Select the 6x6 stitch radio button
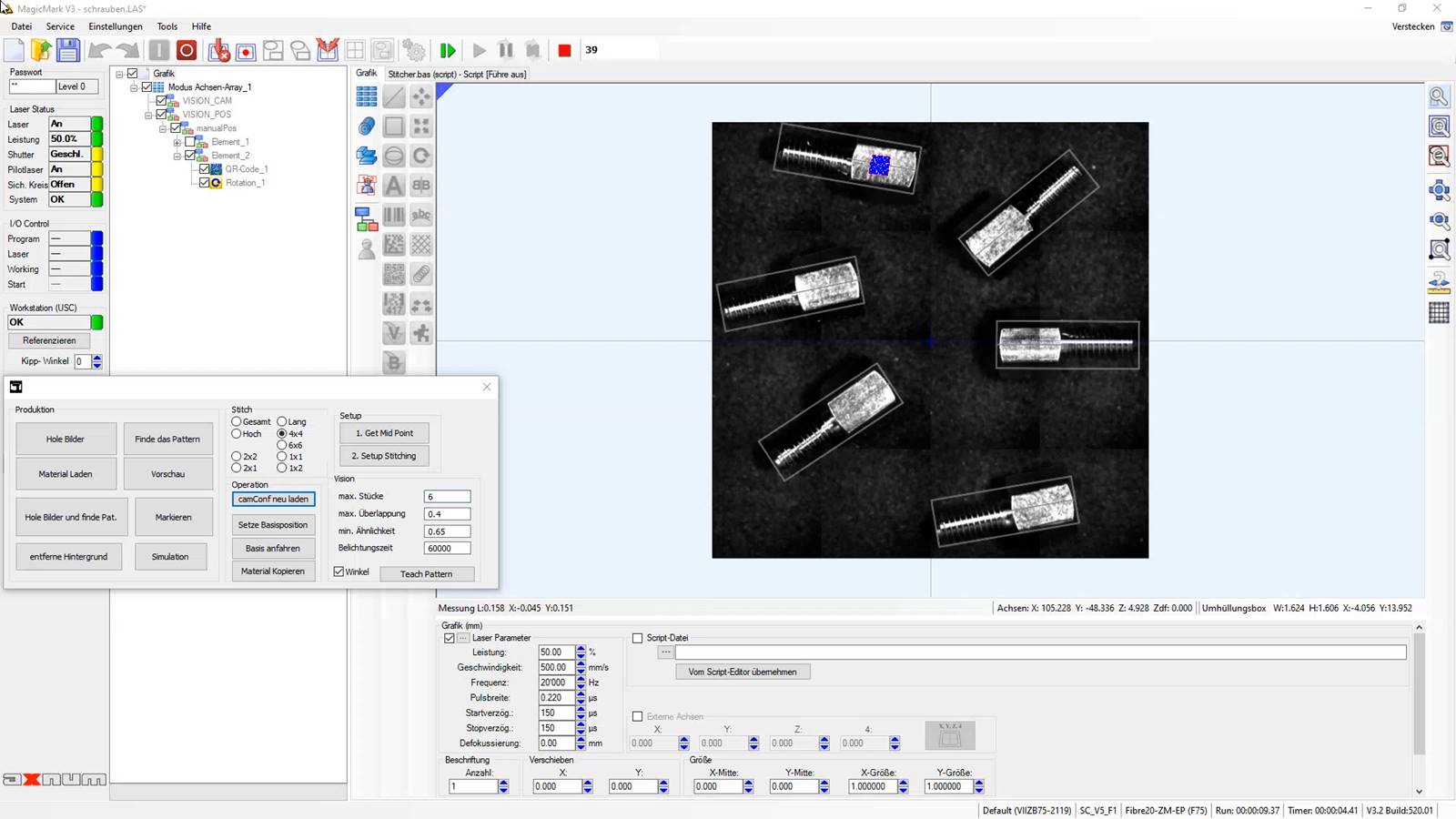This screenshot has width=1456, height=819. coord(282,446)
